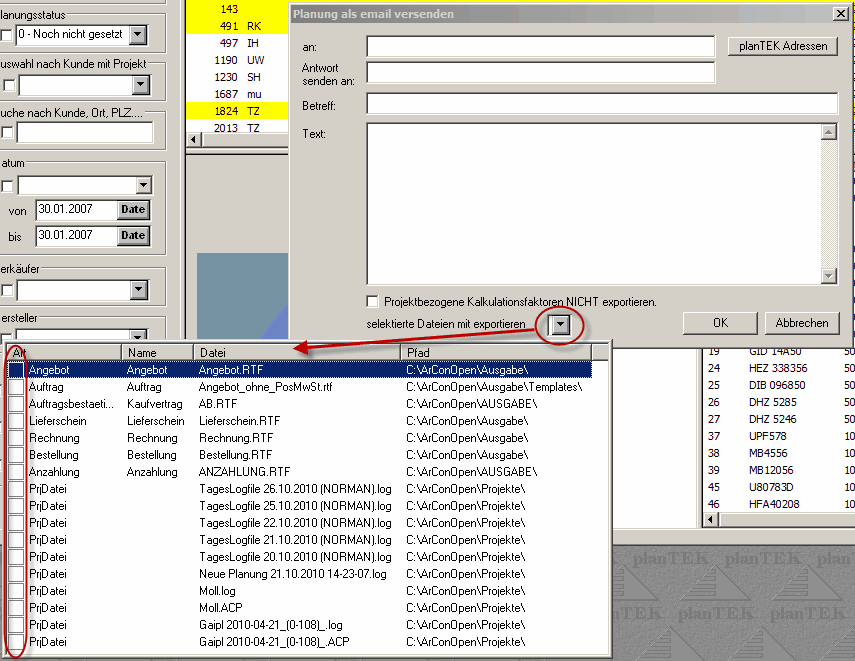Check the box beside the Rechnung entry
855x661 pixels.
(16, 438)
